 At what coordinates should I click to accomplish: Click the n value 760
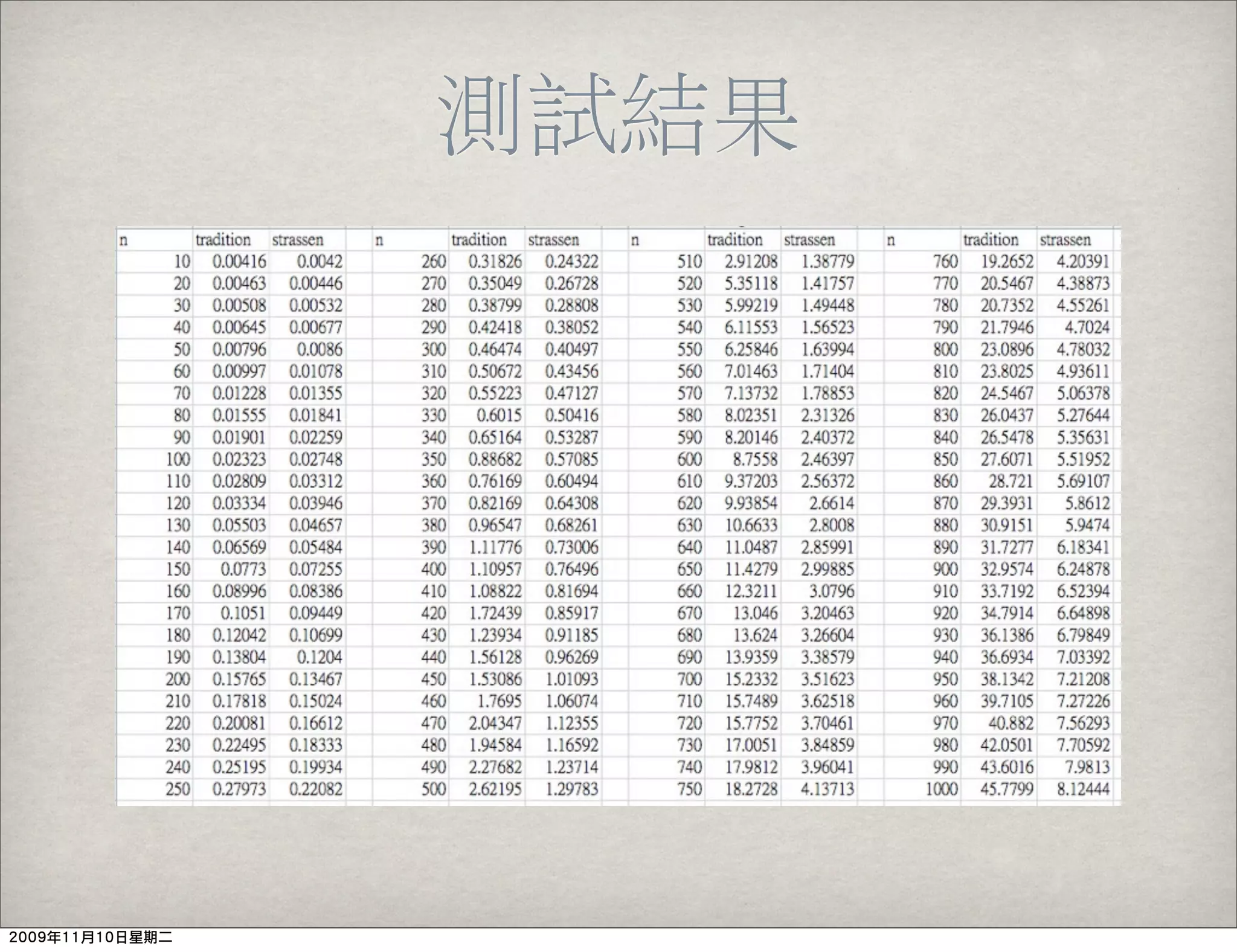point(946,262)
